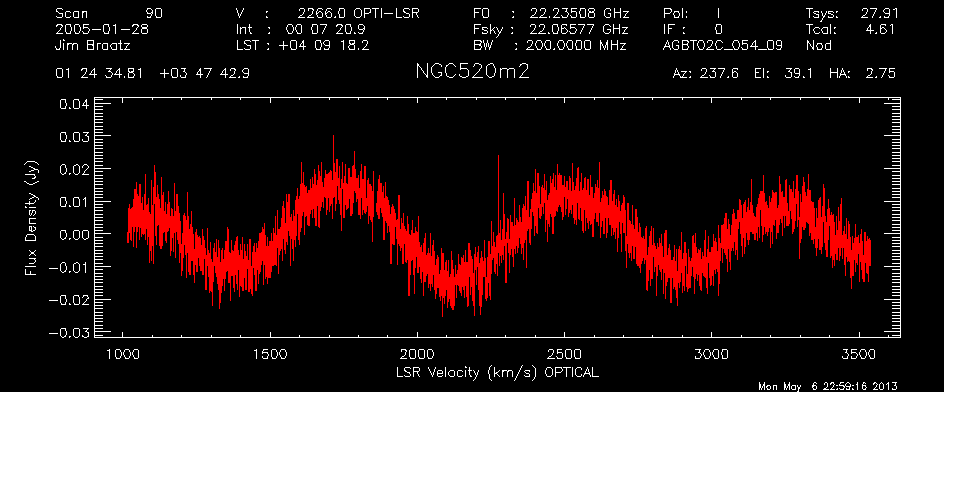Image resolution: width=962 pixels, height=490 pixels.
Task: Click the y-axis tick label −0.02
Action: tap(69, 300)
